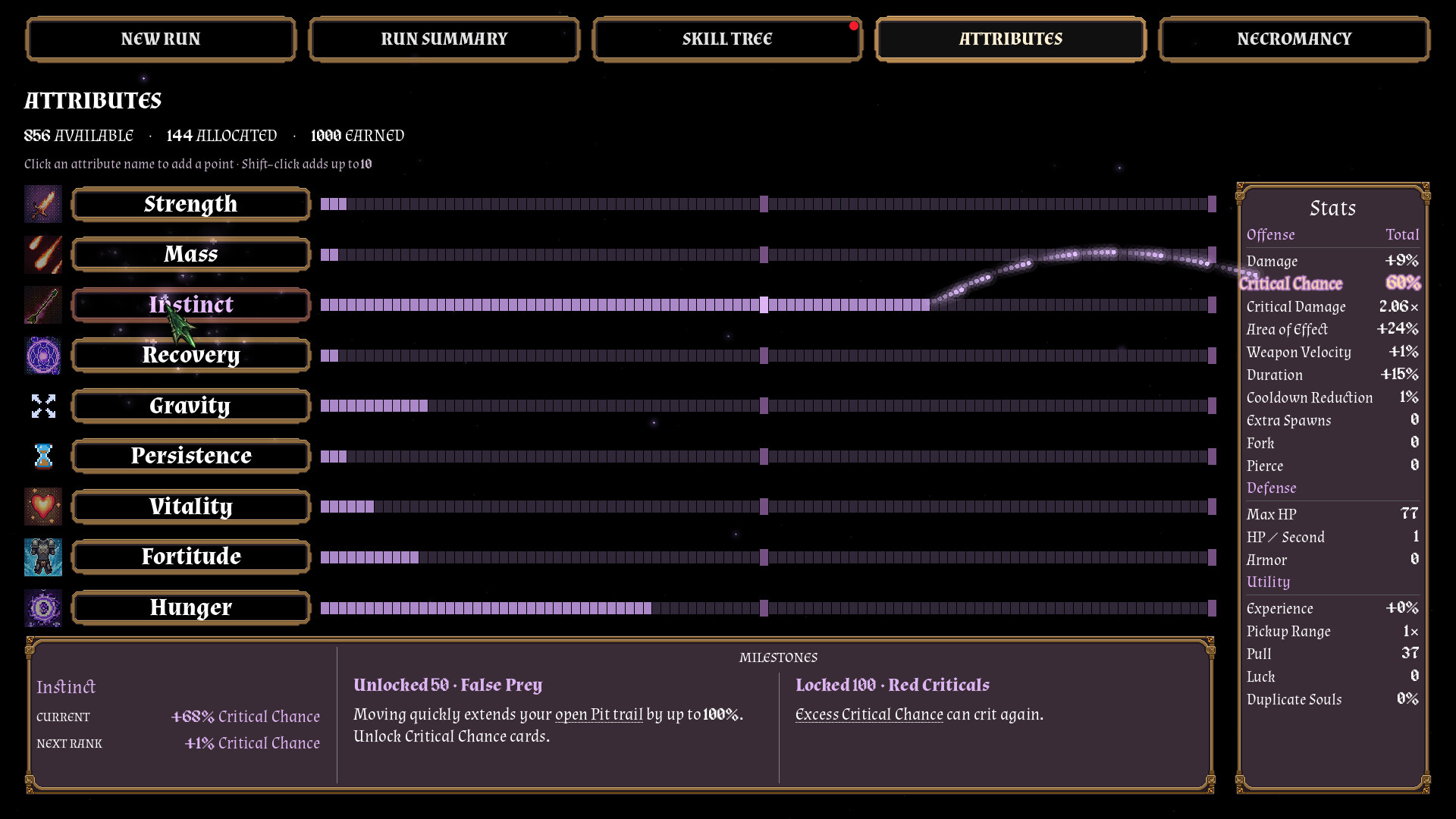Add a point to Fortitude

coord(191,557)
